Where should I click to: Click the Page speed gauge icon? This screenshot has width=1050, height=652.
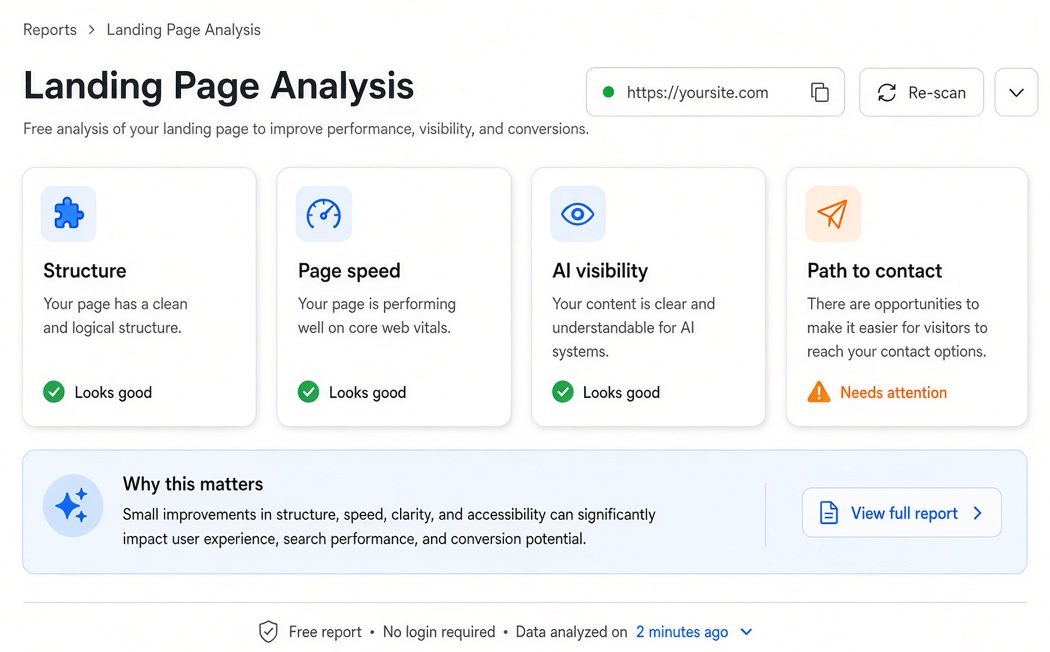[x=323, y=214]
